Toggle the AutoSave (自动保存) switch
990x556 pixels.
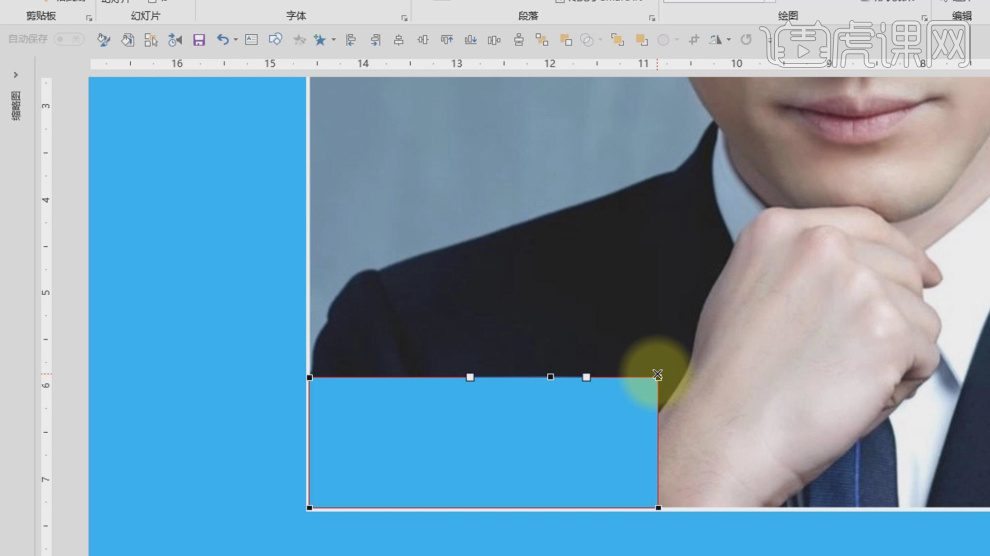coord(69,39)
